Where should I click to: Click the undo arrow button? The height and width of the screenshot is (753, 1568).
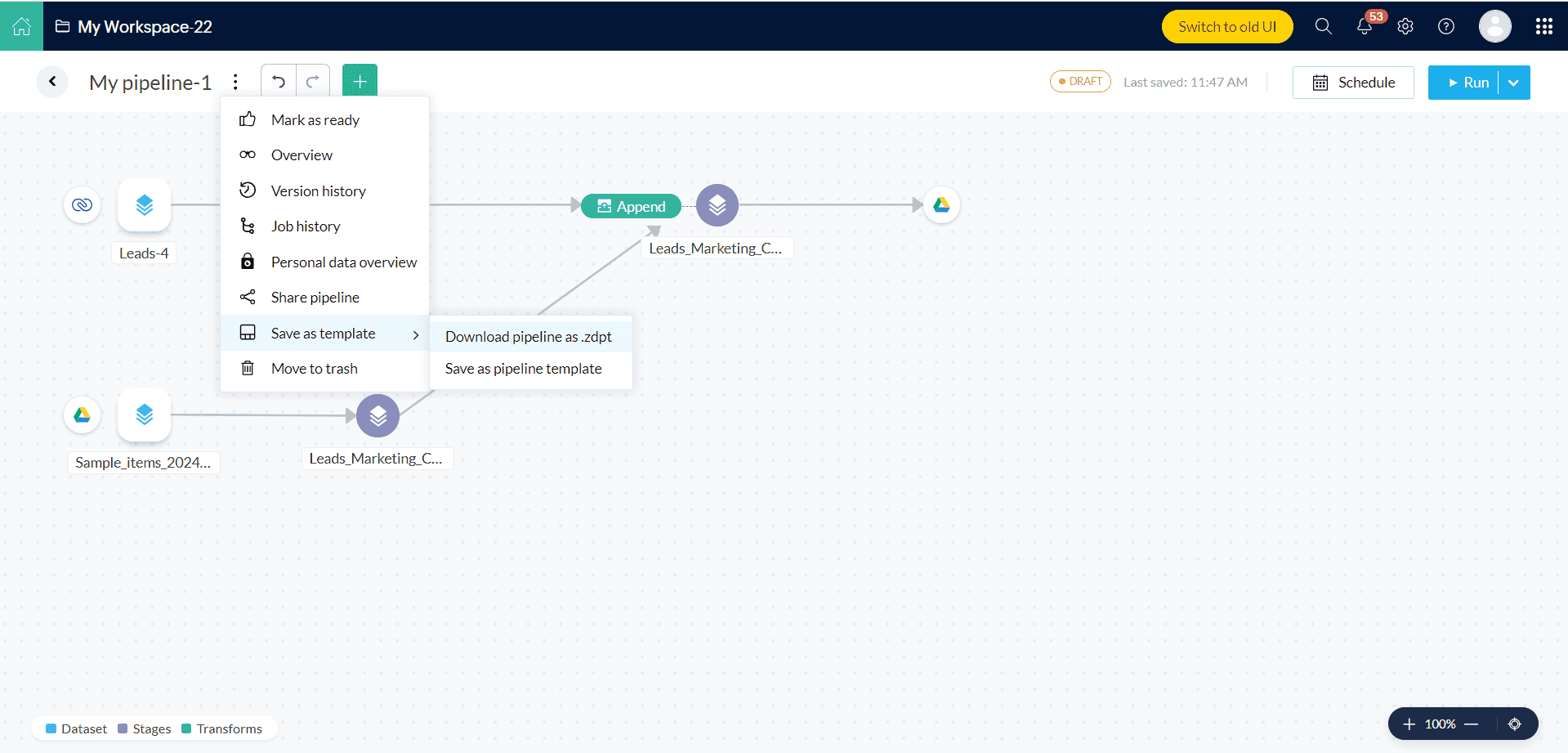point(279,82)
